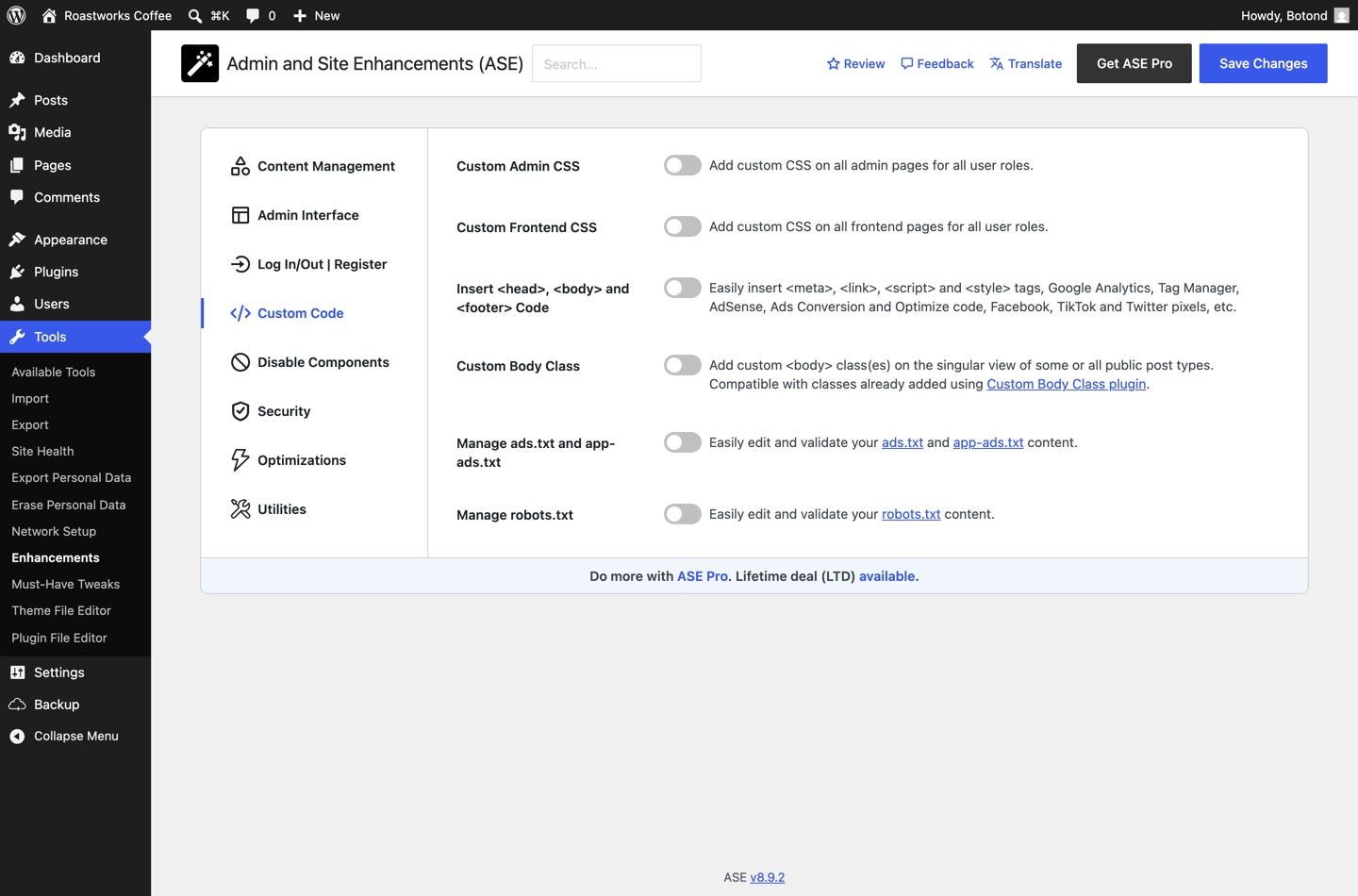Screen dimensions: 1358x896
Task: Click the available lifetime deal link
Action: tap(886, 576)
